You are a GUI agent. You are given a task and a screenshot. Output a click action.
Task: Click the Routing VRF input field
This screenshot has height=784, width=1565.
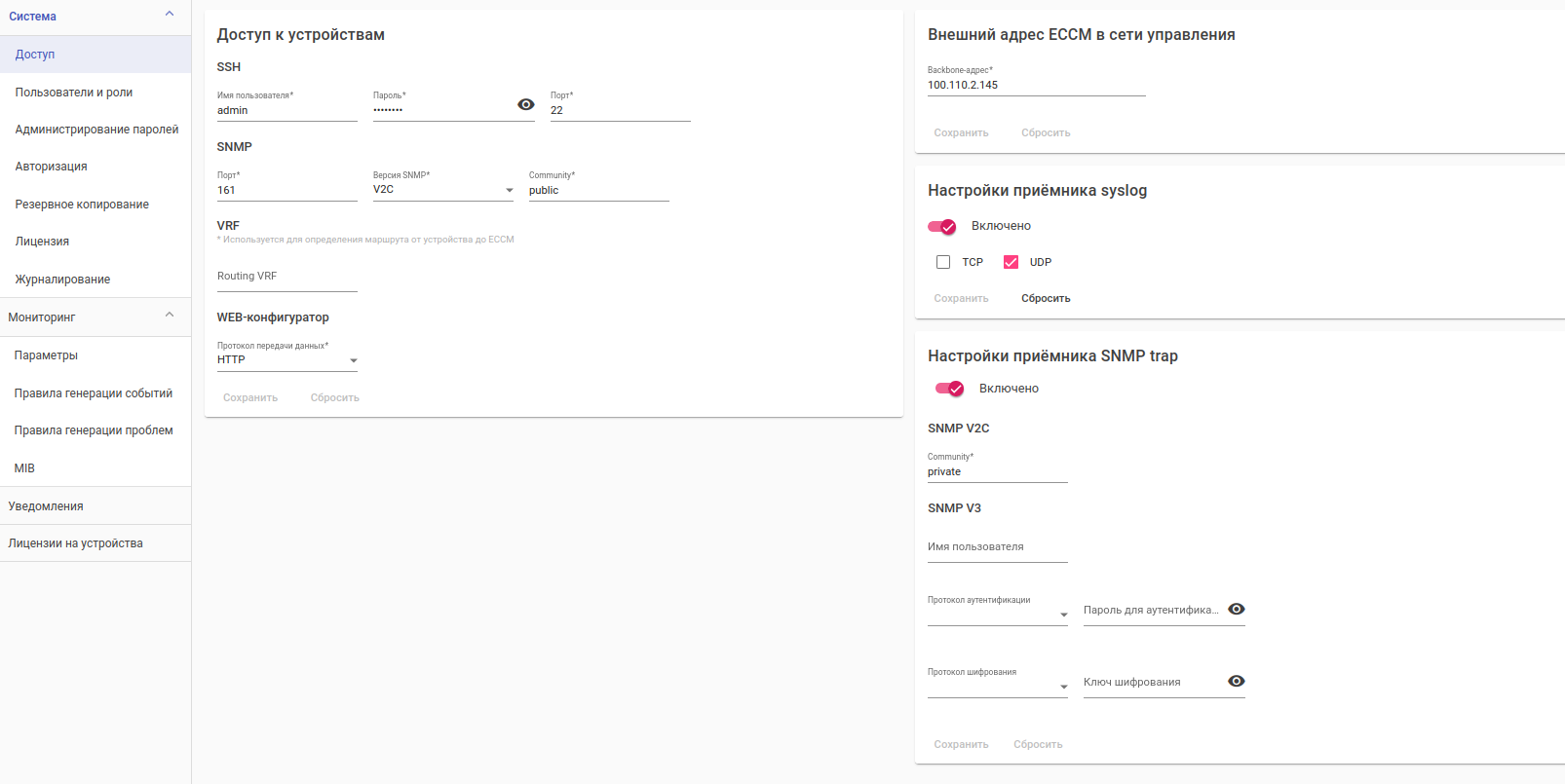pyautogui.click(x=286, y=277)
